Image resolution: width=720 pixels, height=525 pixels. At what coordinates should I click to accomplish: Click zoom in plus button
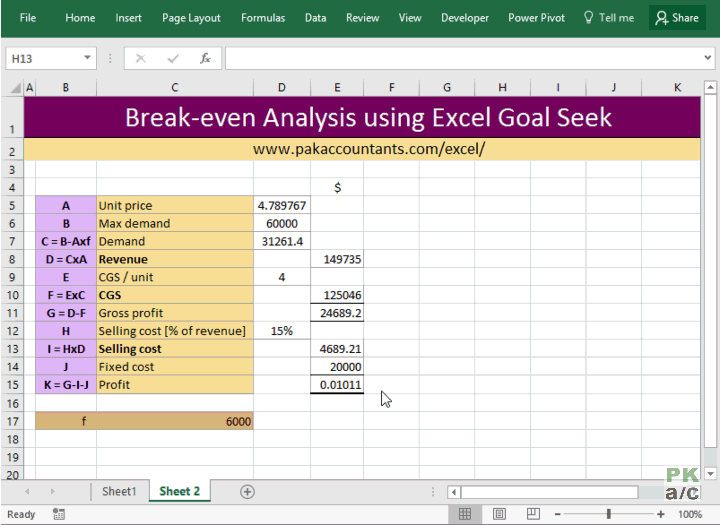coord(660,514)
